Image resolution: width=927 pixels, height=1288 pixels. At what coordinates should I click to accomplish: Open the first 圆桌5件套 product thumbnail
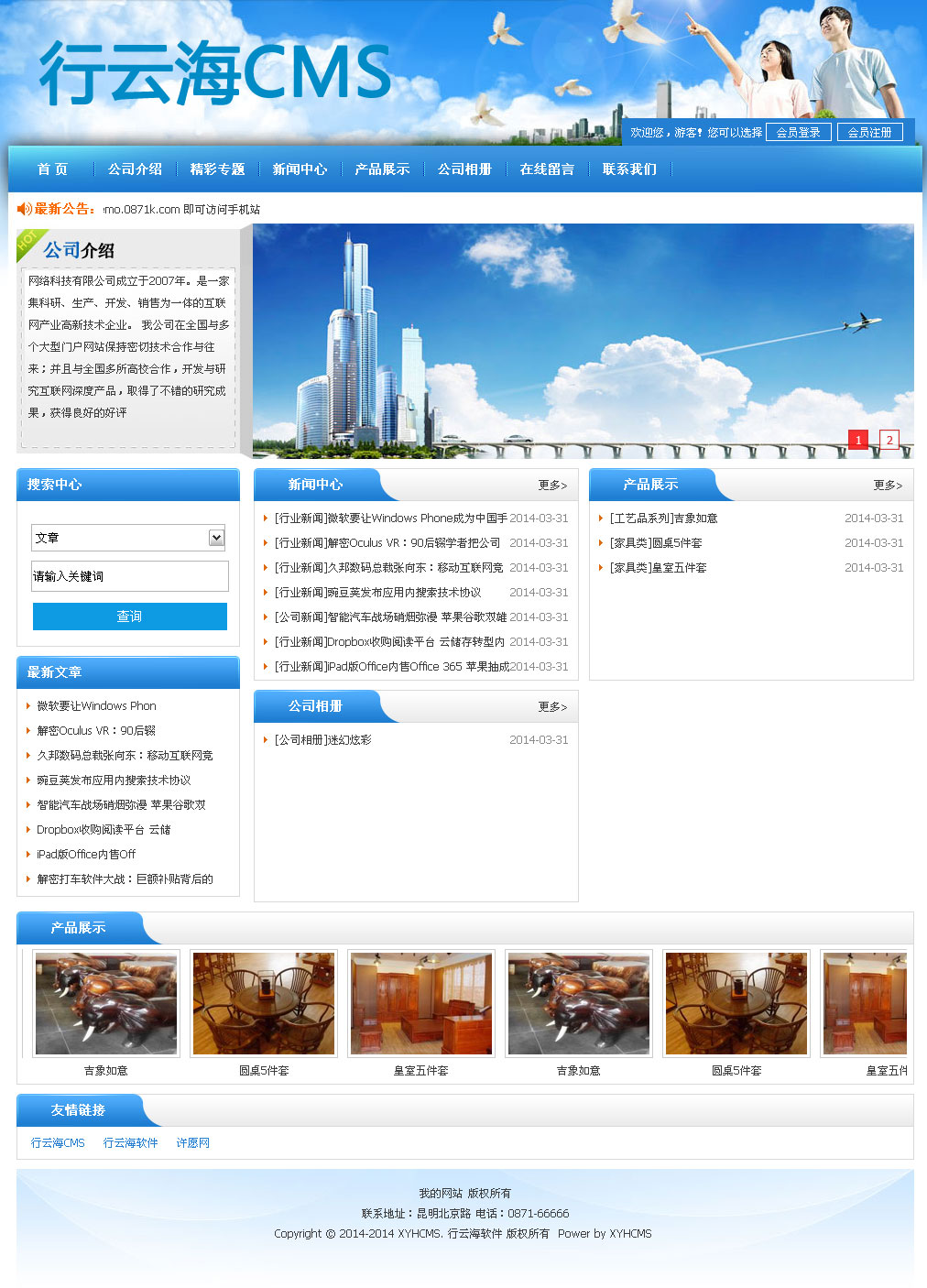[x=264, y=1003]
